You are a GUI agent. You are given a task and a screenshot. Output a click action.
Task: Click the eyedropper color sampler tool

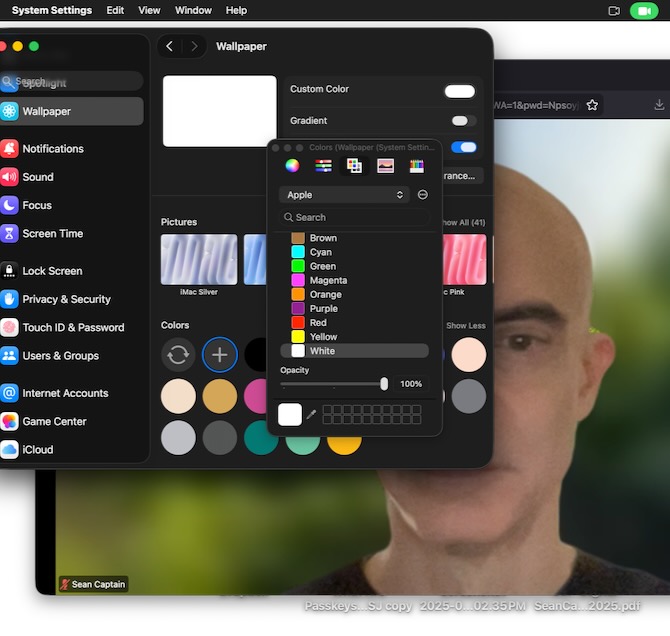311,414
